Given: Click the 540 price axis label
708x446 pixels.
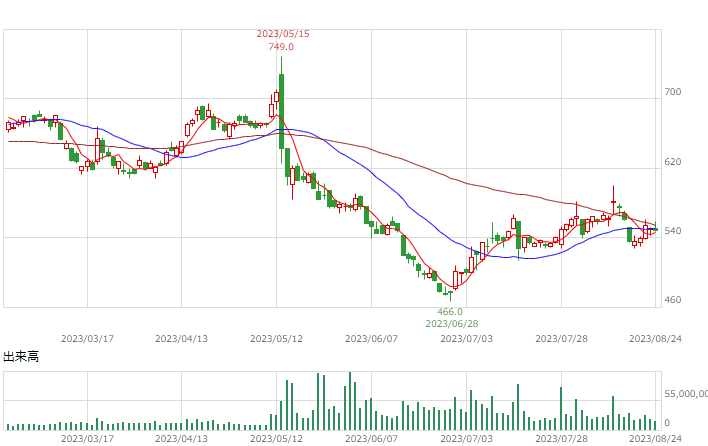Looking at the screenshot, I should 672,231.
